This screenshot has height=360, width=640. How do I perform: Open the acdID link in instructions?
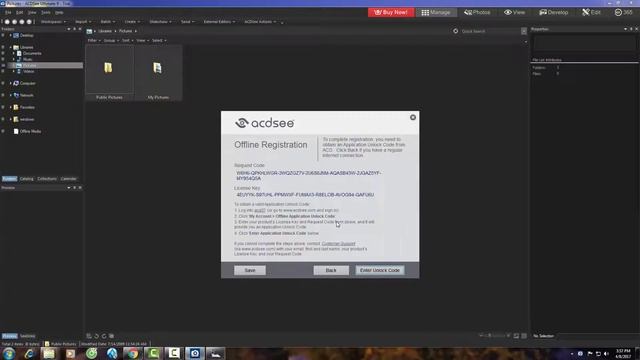click(x=260, y=210)
